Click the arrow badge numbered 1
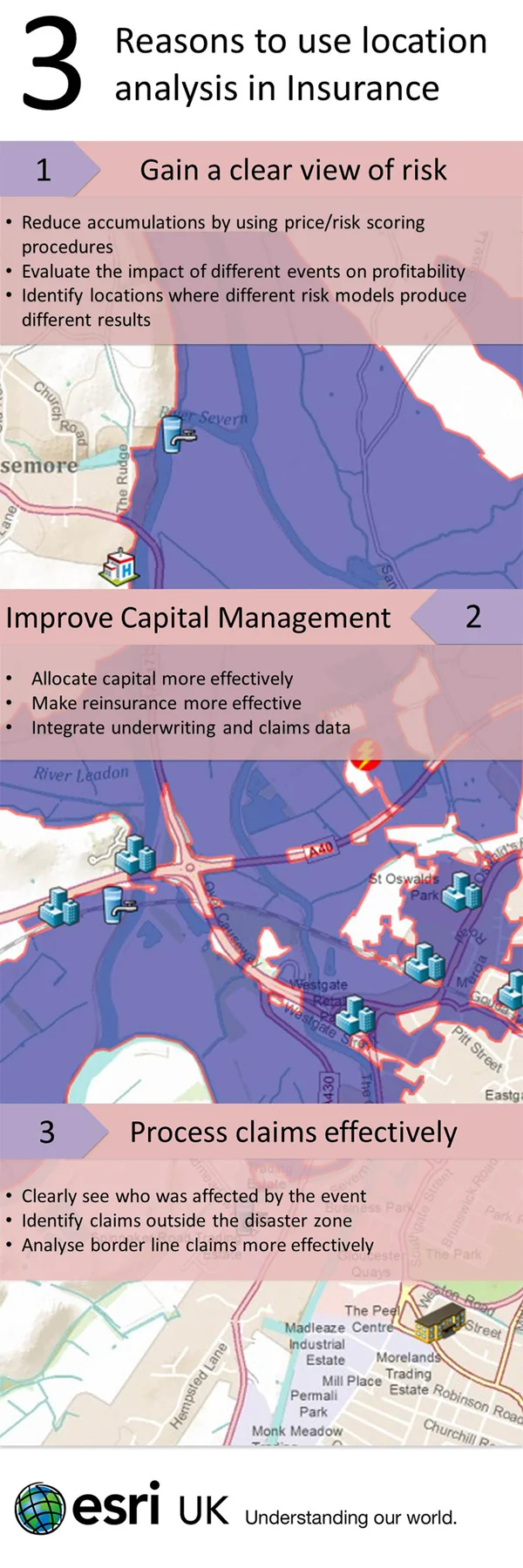Image resolution: width=523 pixels, height=1568 pixels. pyautogui.click(x=50, y=169)
